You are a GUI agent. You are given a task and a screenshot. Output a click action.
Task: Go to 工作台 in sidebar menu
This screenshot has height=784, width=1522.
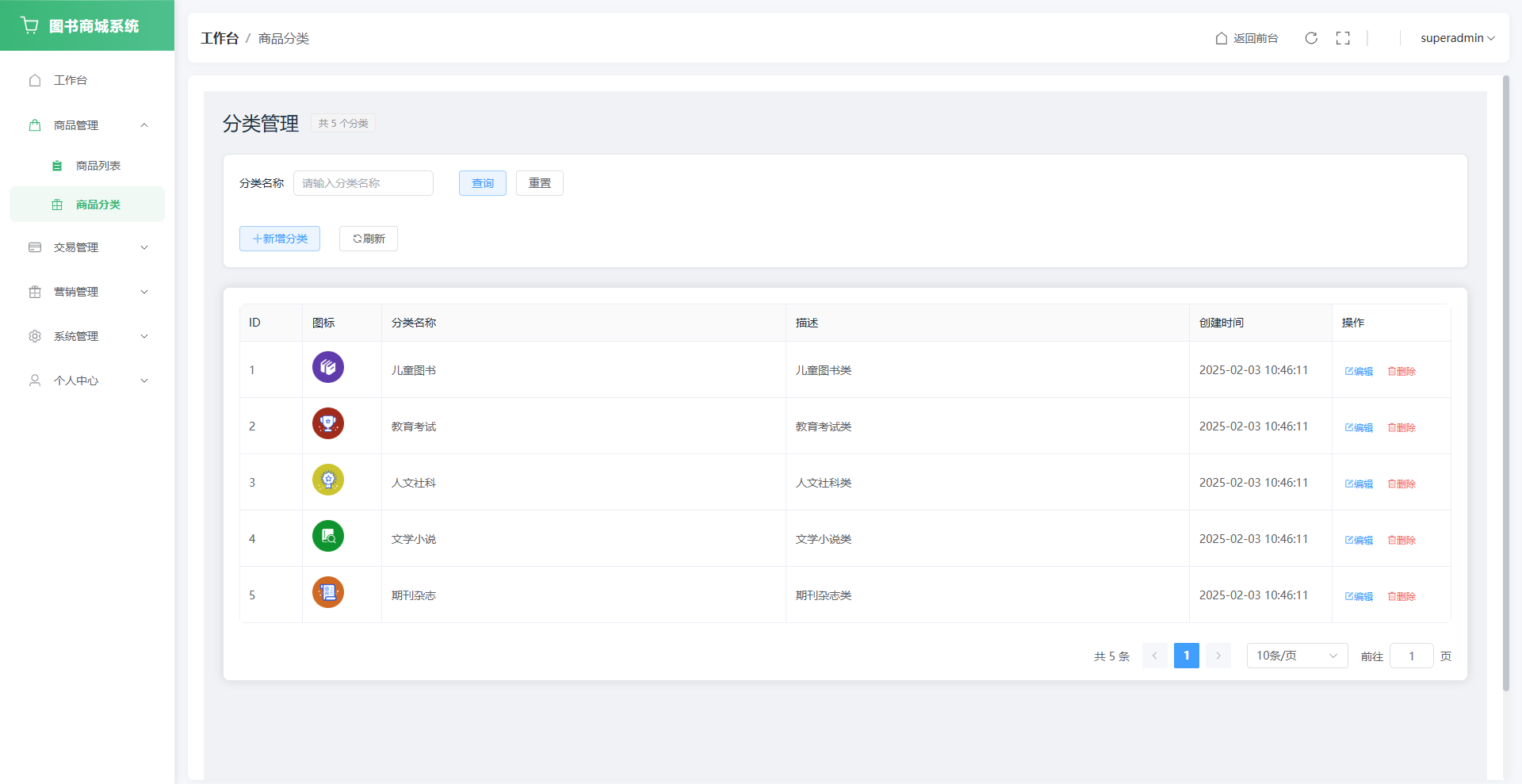70,80
